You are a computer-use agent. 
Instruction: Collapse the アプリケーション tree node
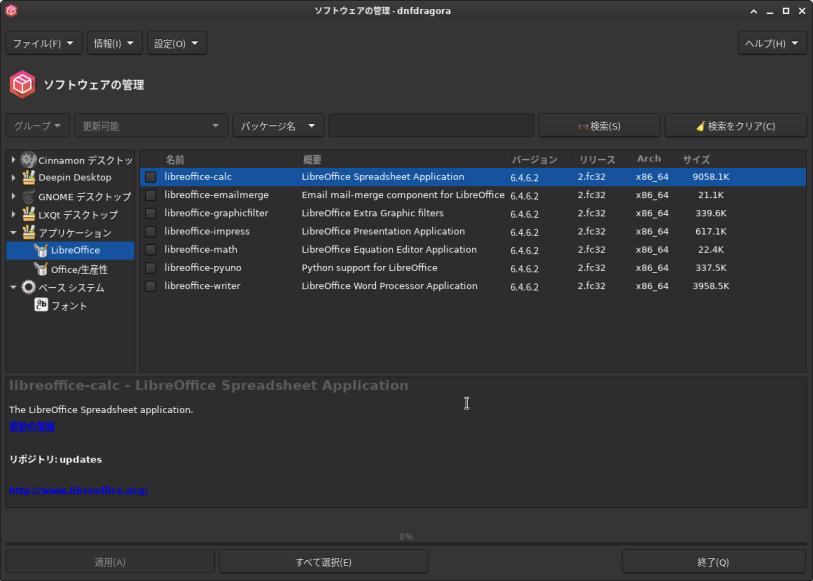13,233
